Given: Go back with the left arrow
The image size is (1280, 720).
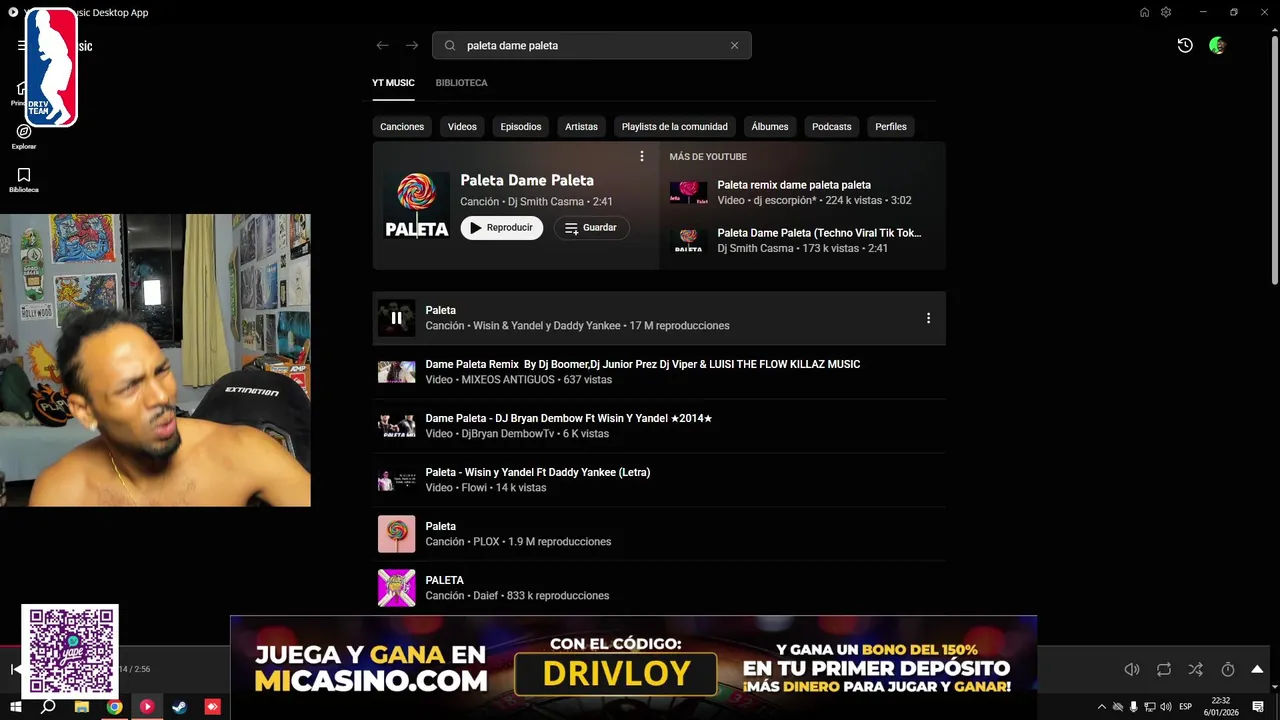Looking at the screenshot, I should coord(382,45).
